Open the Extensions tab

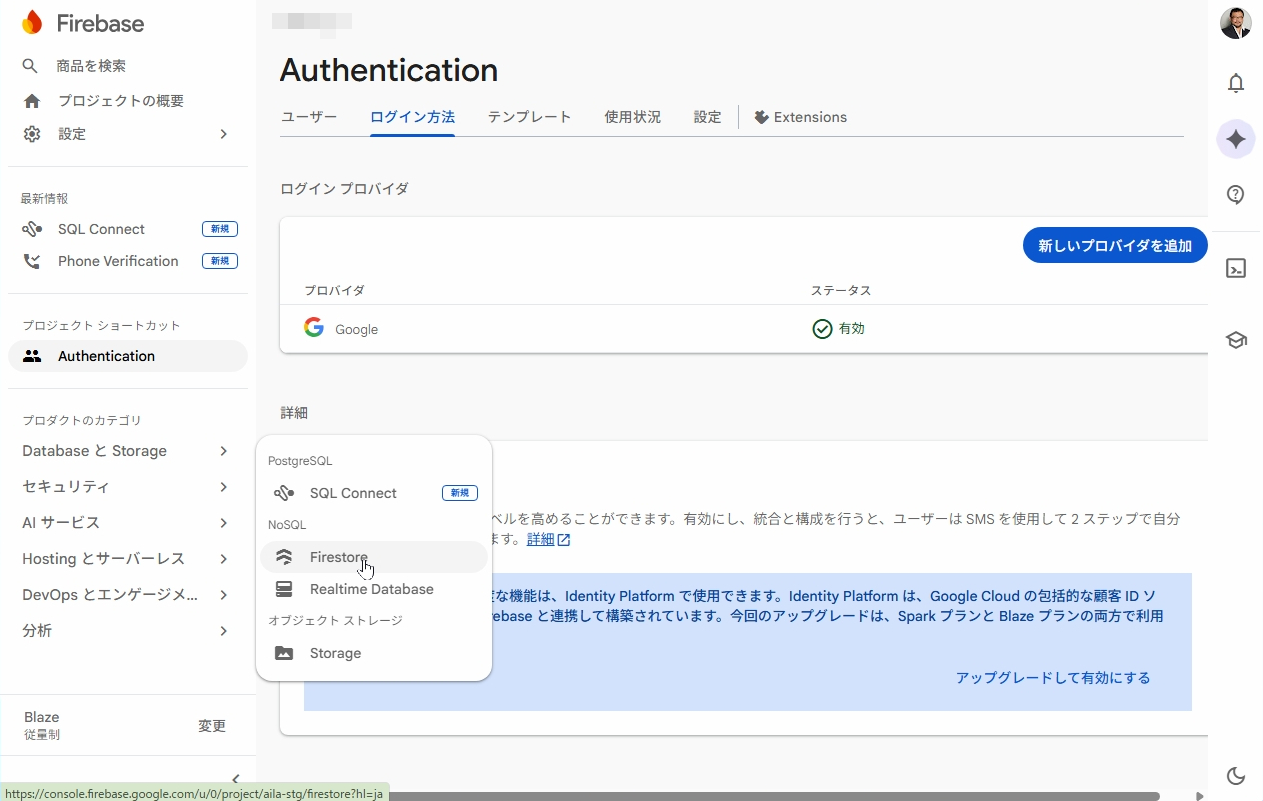pyautogui.click(x=800, y=117)
